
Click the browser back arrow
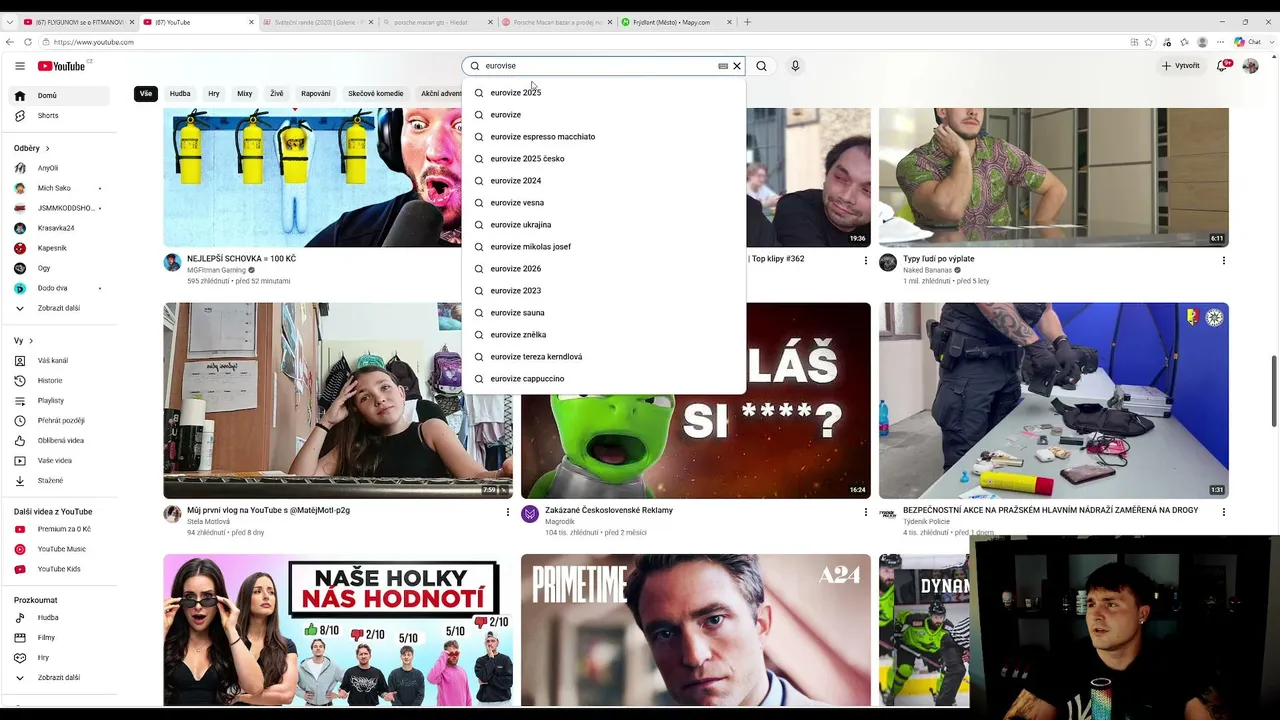point(10,42)
